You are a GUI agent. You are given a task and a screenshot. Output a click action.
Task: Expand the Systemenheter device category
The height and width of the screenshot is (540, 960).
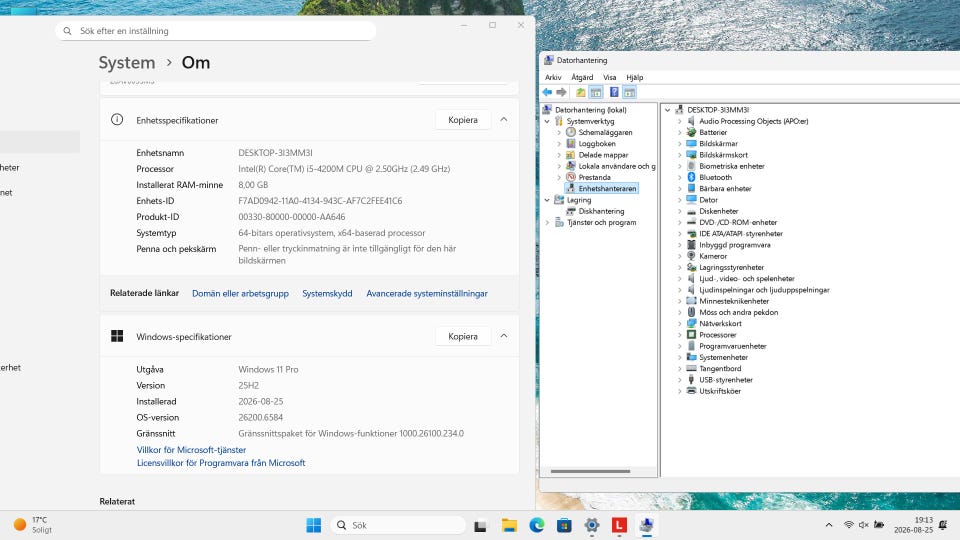[x=680, y=357]
